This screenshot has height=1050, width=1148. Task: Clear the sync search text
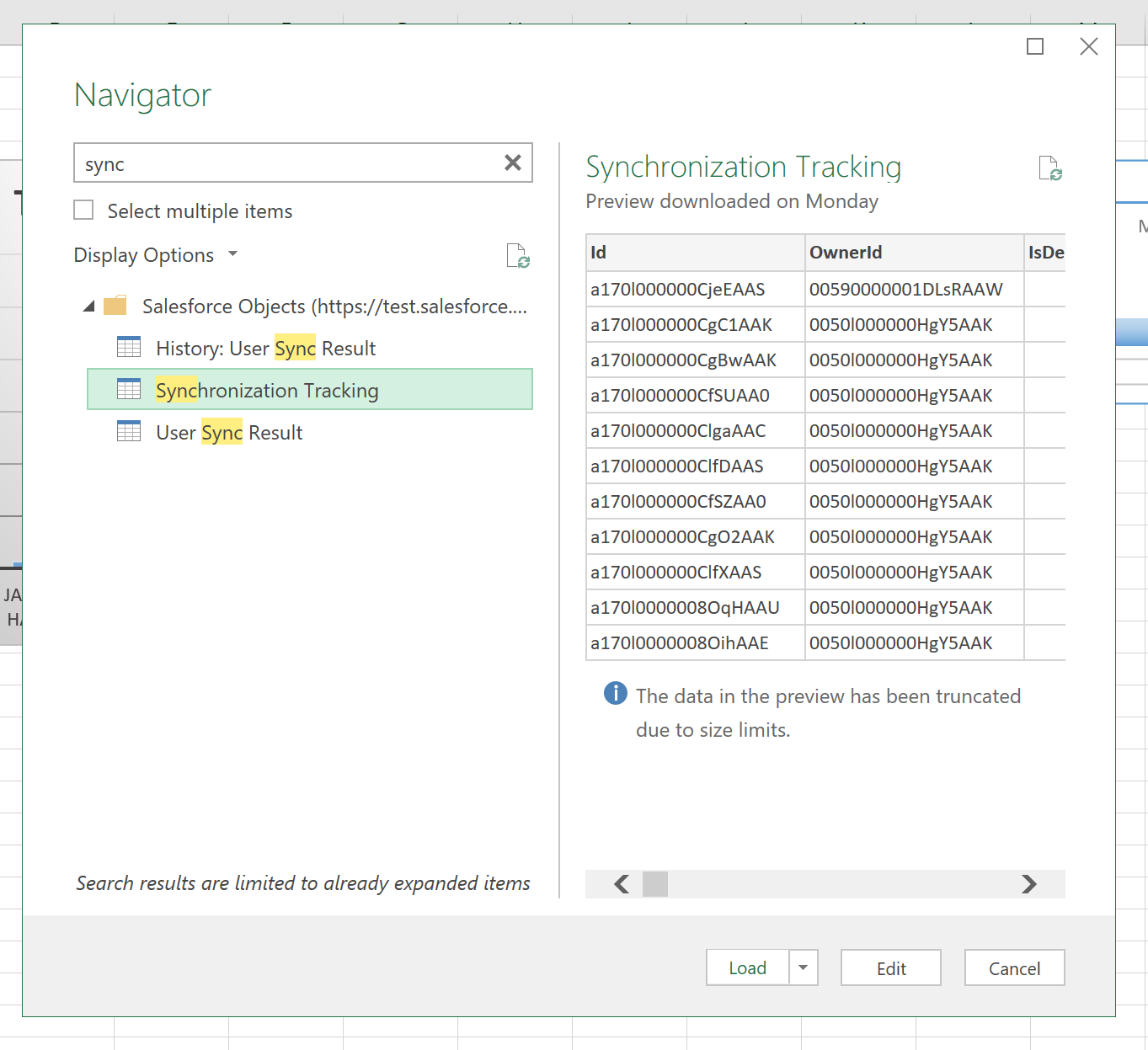[512, 163]
